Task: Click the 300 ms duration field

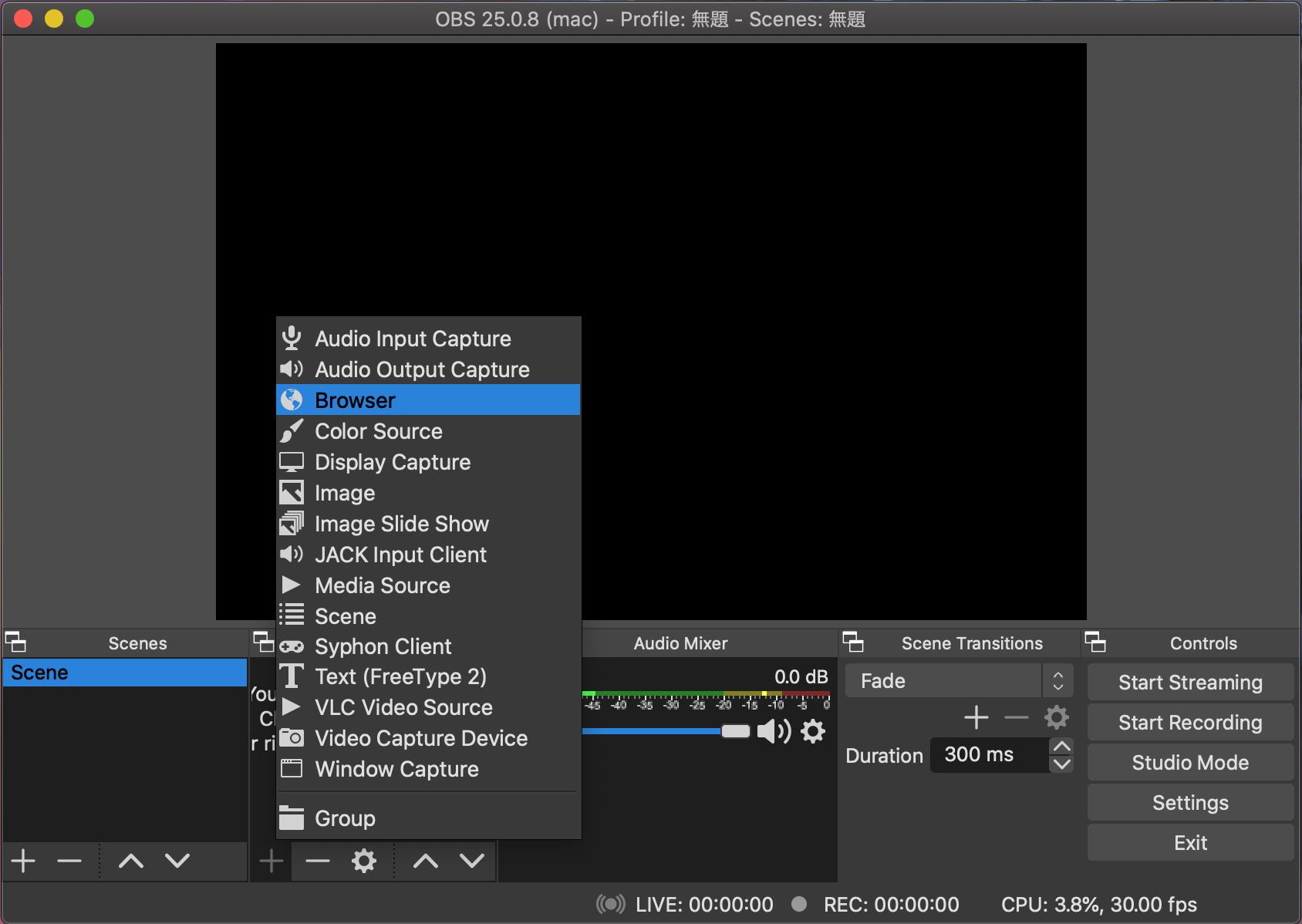Action: coord(990,754)
